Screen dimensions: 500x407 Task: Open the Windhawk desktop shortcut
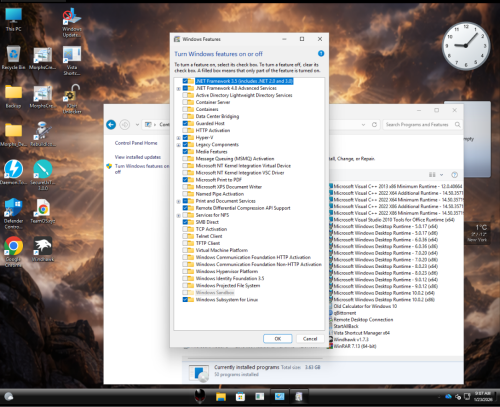point(43,249)
